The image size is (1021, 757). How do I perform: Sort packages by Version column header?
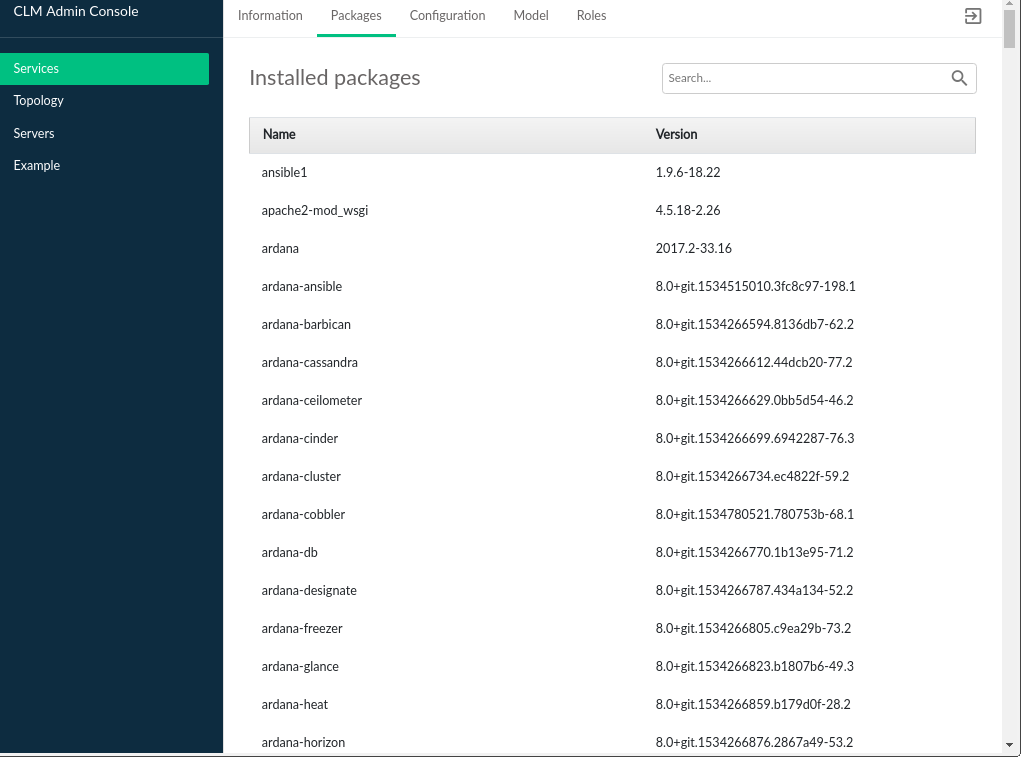tap(676, 134)
